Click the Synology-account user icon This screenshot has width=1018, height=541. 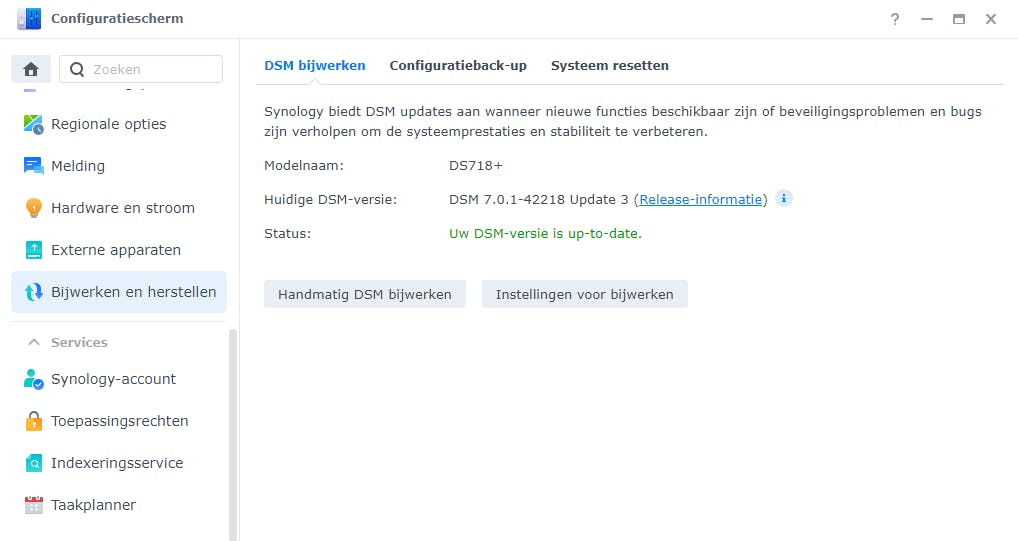(x=34, y=379)
